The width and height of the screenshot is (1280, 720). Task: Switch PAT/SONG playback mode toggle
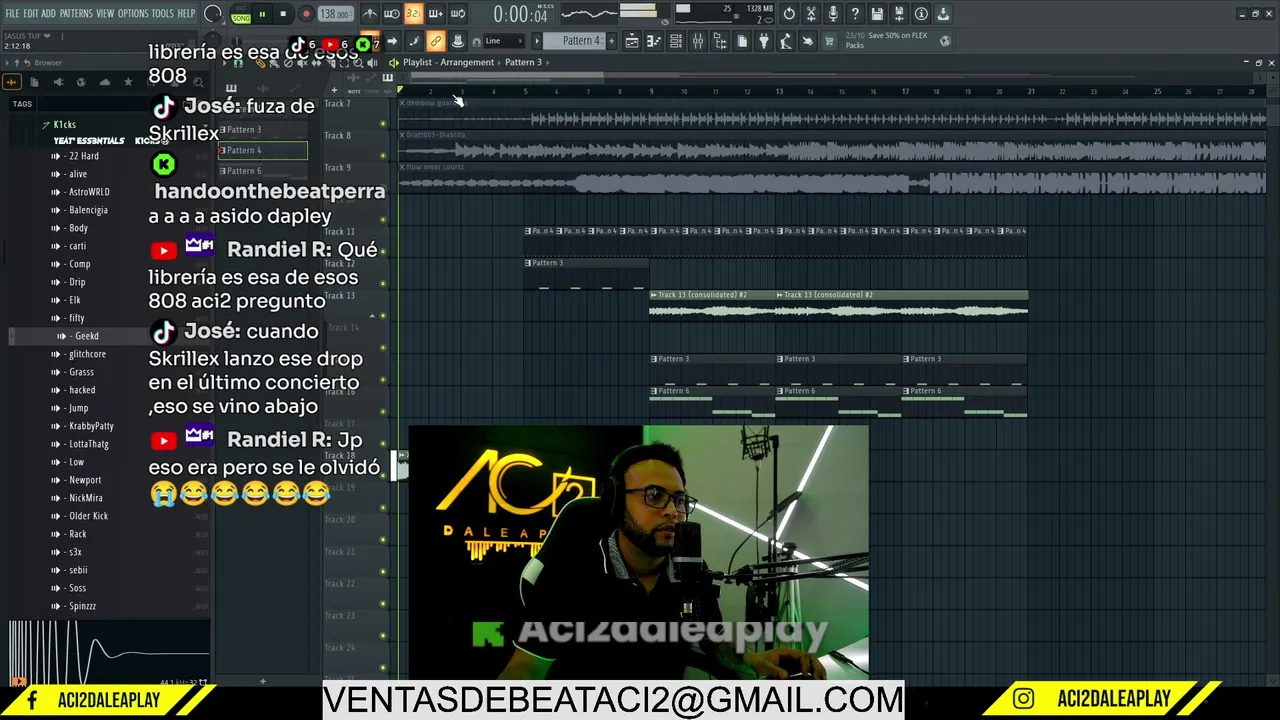pyautogui.click(x=241, y=14)
